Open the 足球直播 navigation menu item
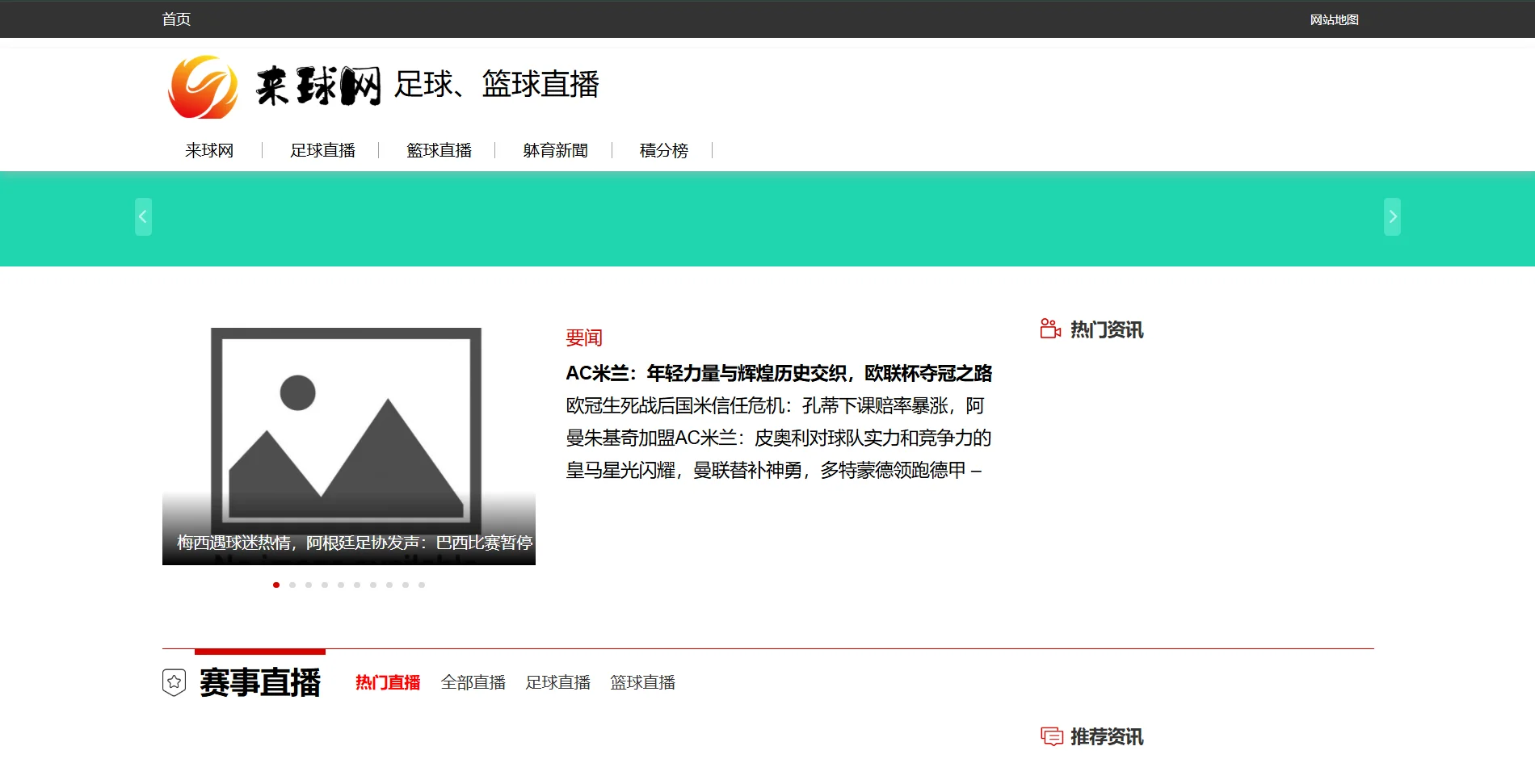 322,150
